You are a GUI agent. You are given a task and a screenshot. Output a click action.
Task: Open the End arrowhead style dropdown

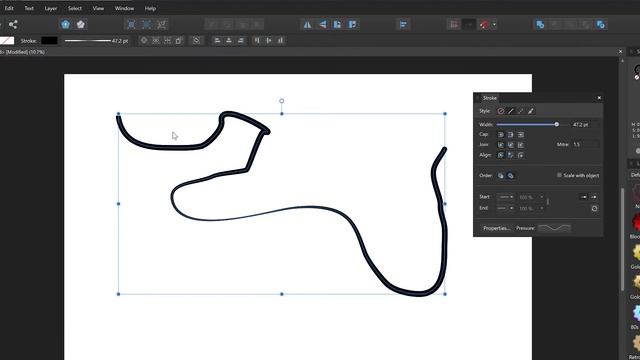505,209
